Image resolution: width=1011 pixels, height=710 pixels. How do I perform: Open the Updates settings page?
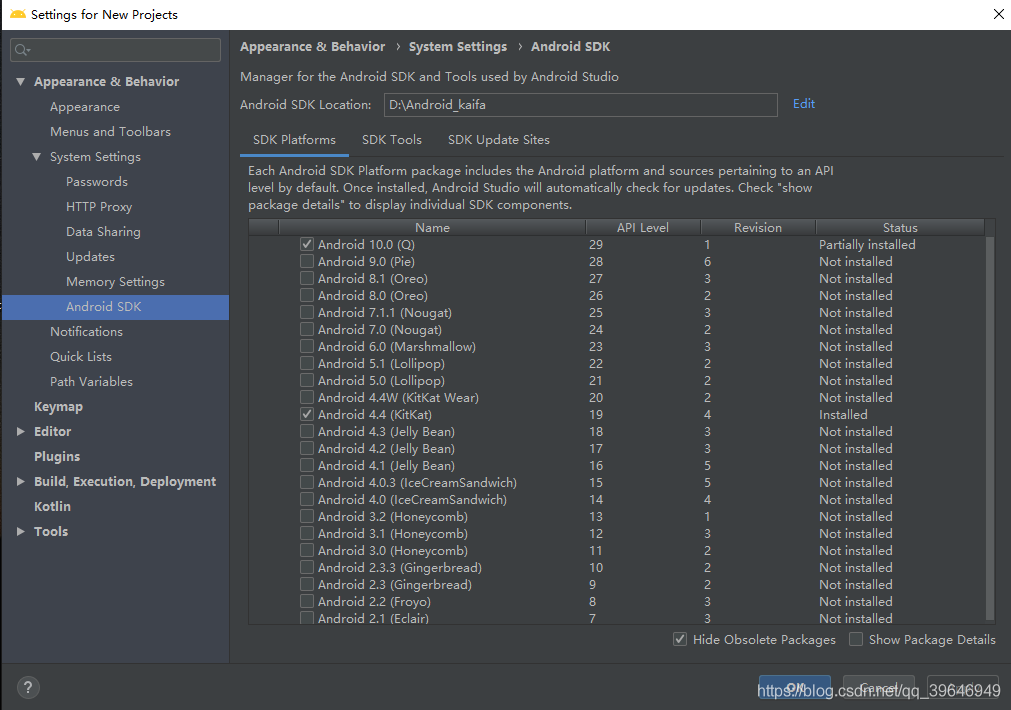[x=90, y=257]
